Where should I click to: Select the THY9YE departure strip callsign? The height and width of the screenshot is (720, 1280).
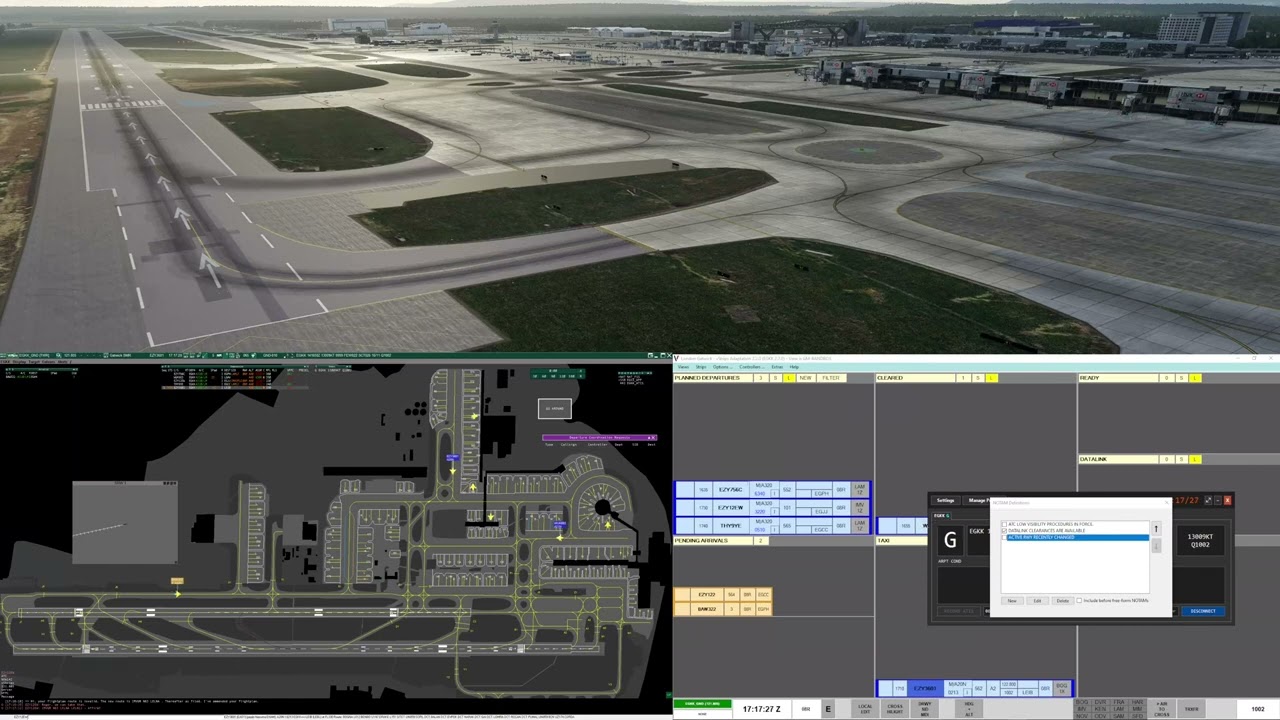click(731, 526)
